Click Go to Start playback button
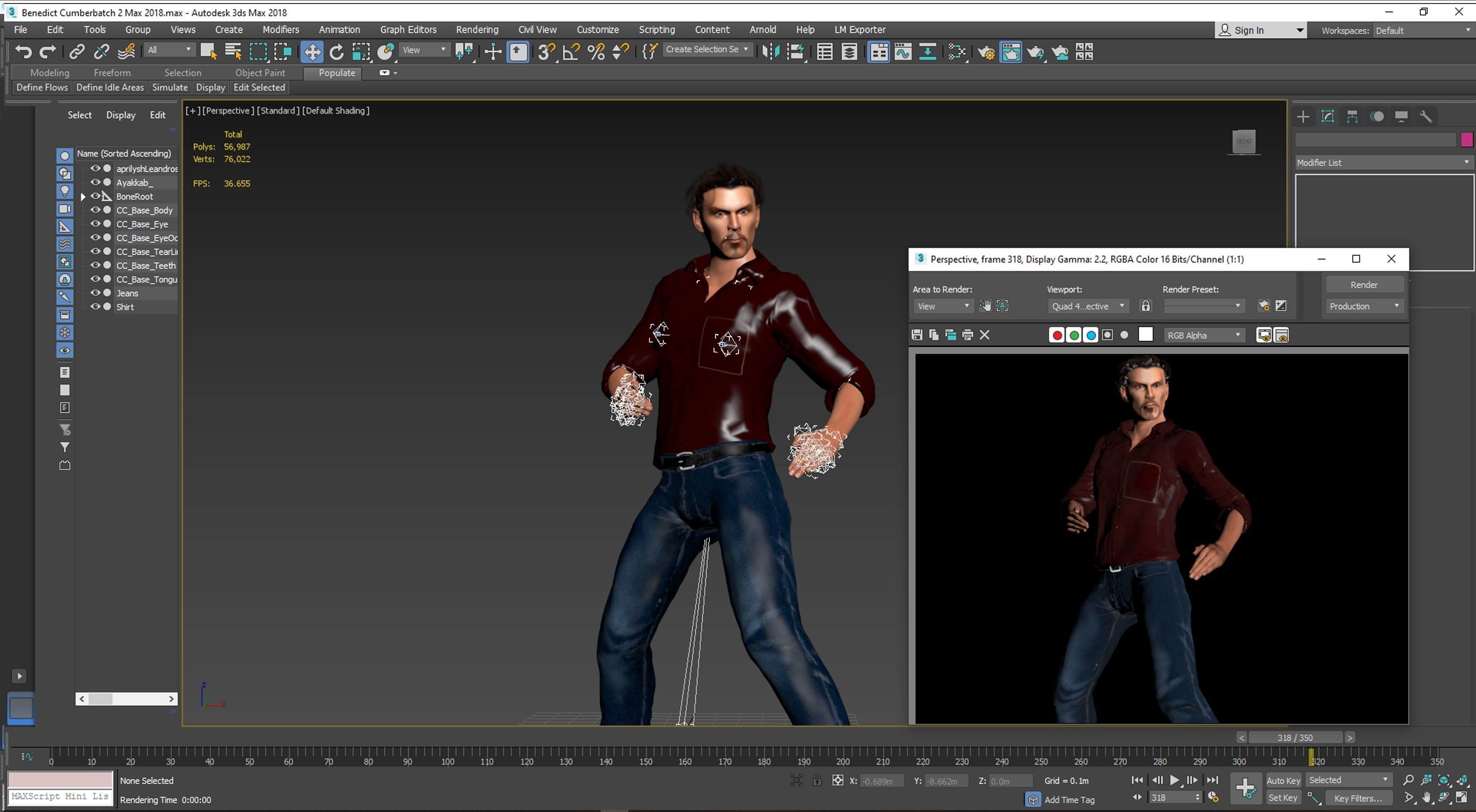Viewport: 1476px width, 812px height. [1137, 780]
